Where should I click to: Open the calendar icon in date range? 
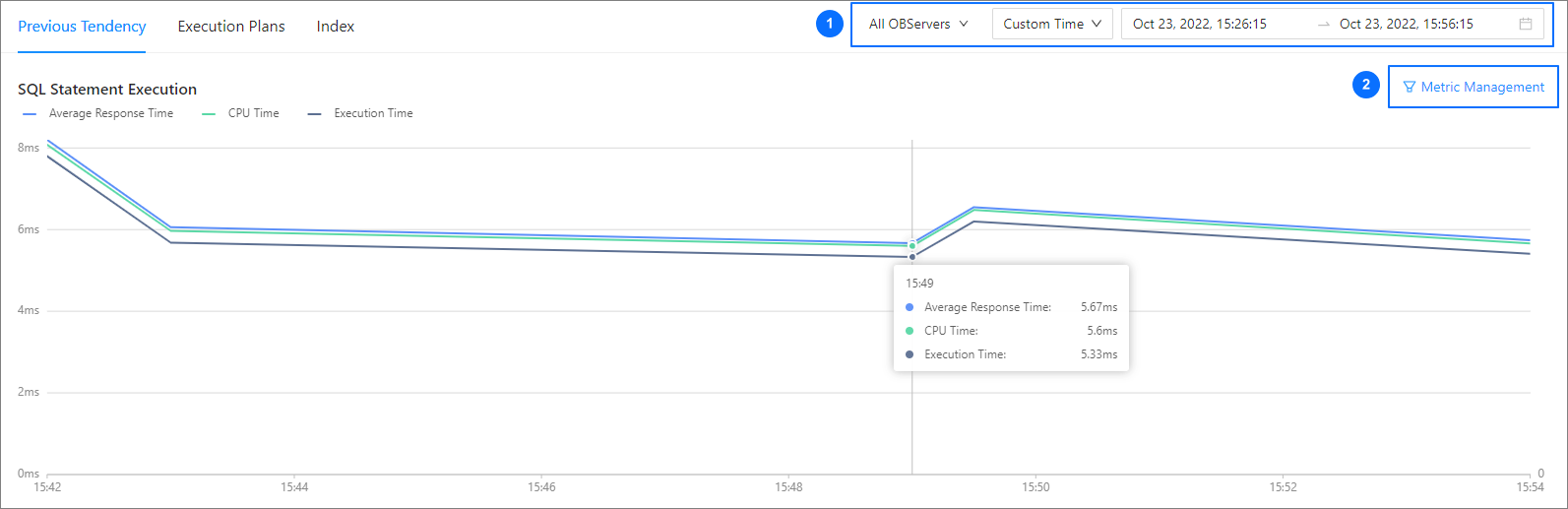[x=1525, y=25]
